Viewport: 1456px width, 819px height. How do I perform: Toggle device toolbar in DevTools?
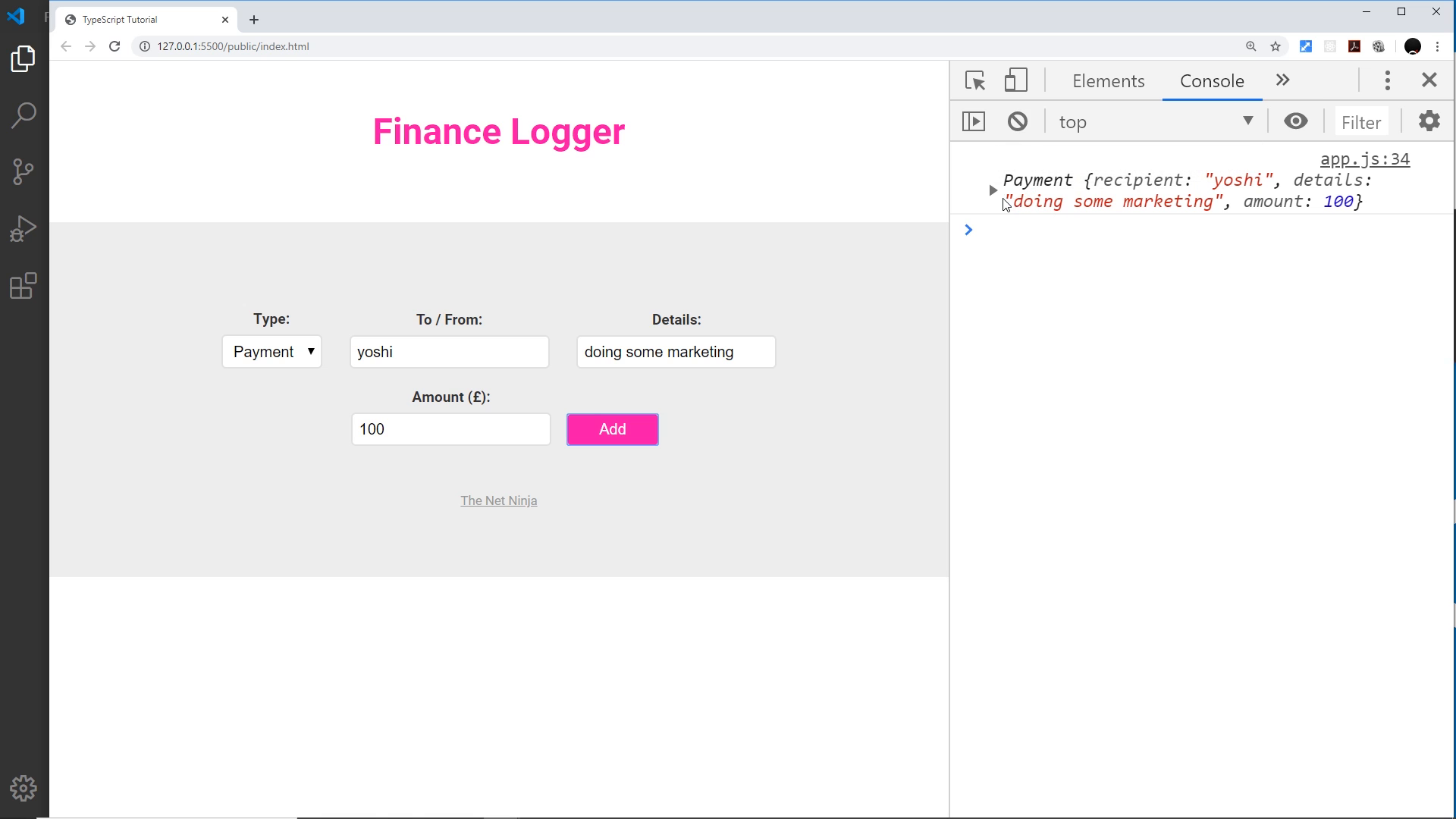[1016, 80]
